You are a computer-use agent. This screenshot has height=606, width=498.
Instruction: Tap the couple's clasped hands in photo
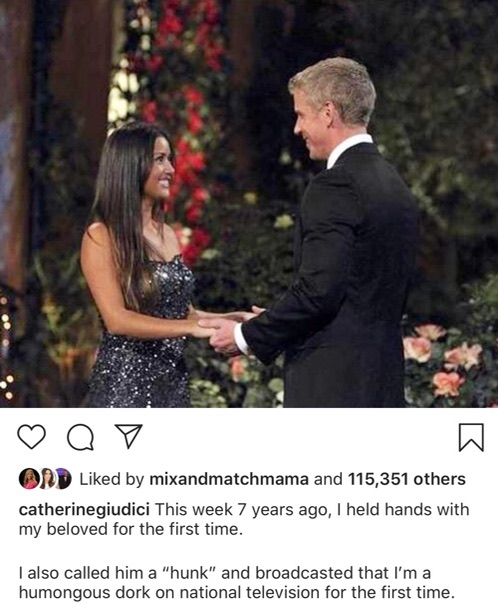pyautogui.click(x=224, y=327)
